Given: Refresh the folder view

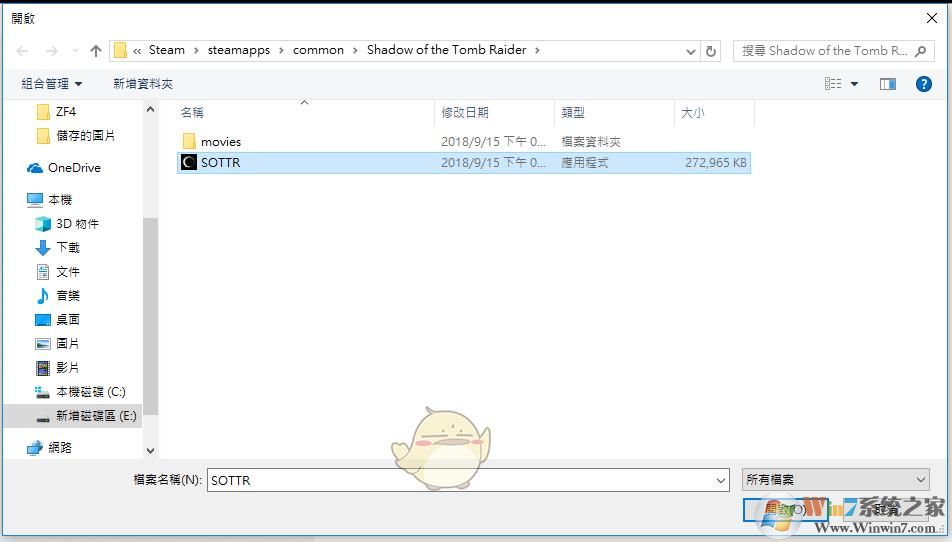Looking at the screenshot, I should [x=710, y=52].
